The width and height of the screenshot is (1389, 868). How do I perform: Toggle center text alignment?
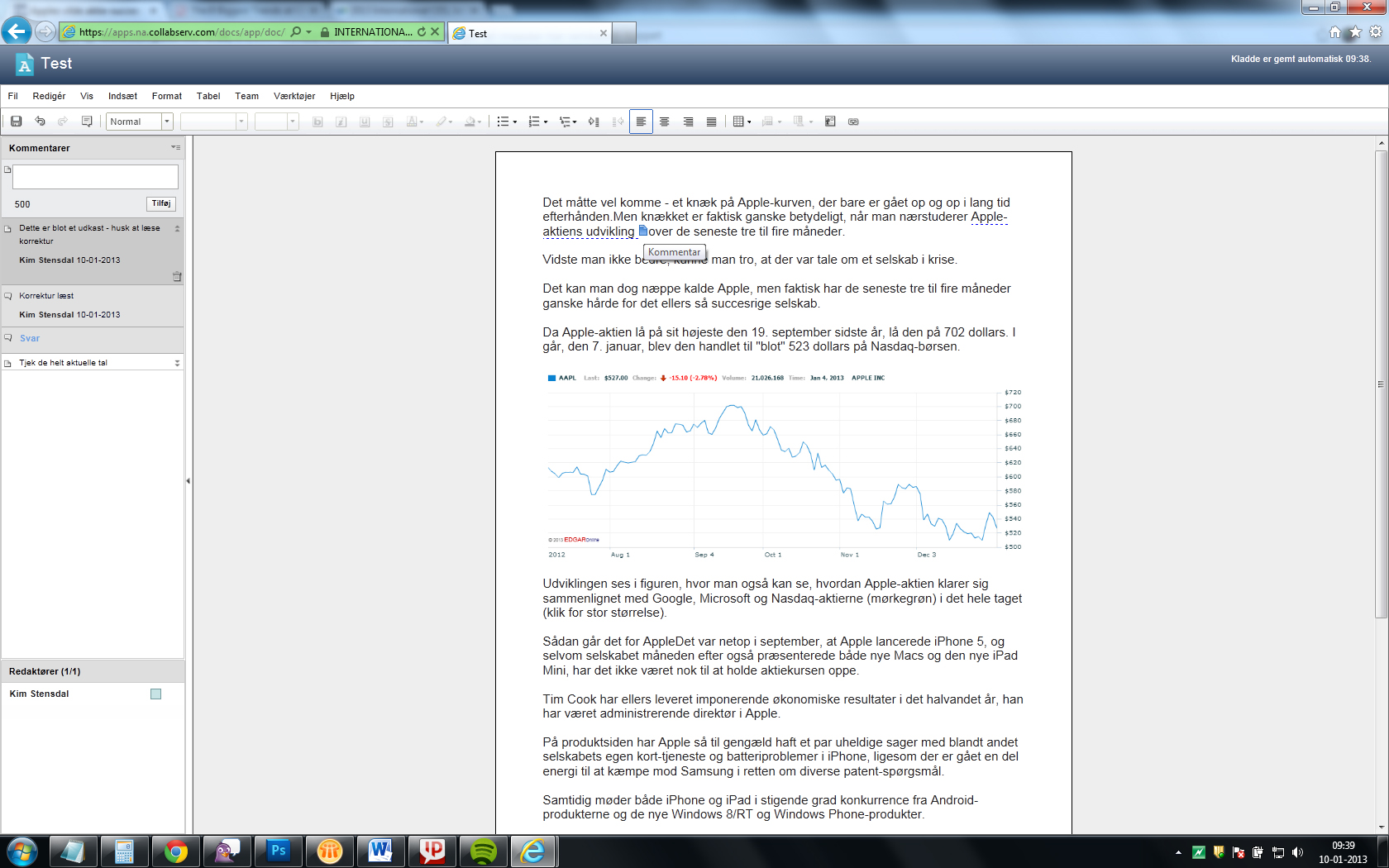664,122
